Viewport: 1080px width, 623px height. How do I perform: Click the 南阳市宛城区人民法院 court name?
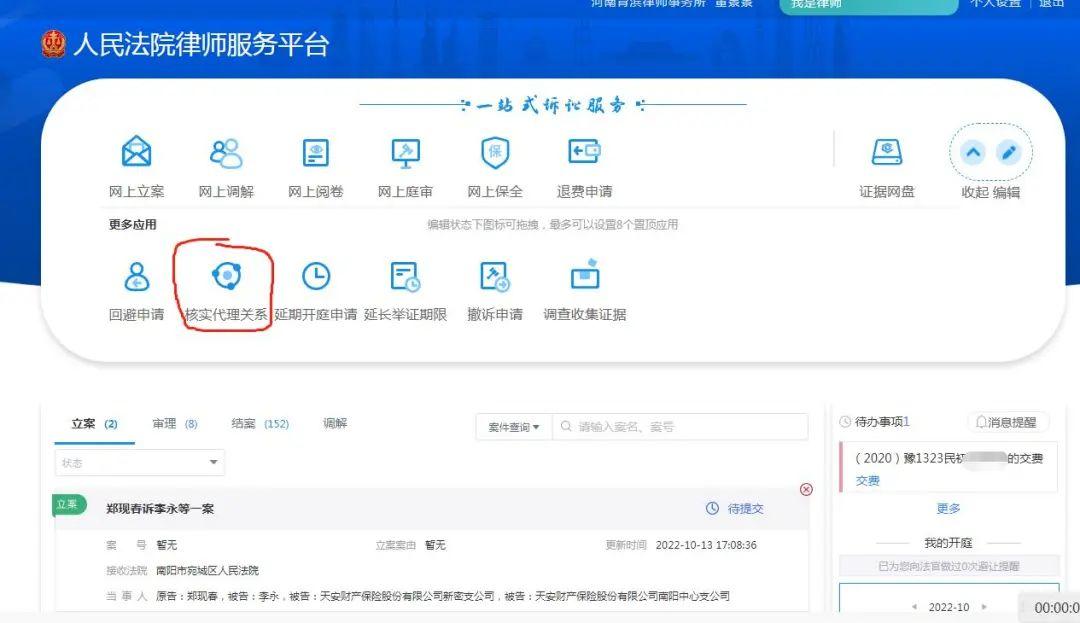pos(207,570)
